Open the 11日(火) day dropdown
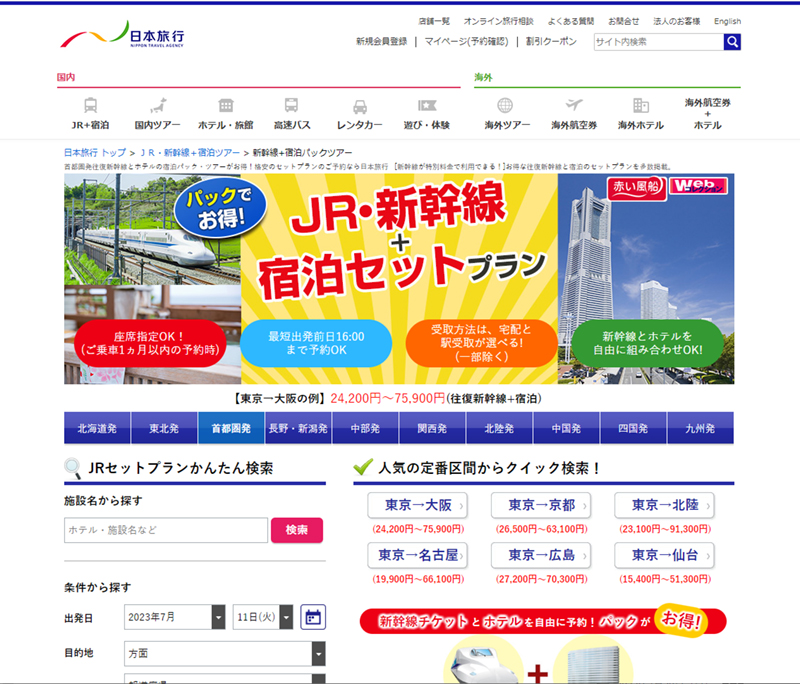This screenshot has height=684, width=800. coord(263,617)
